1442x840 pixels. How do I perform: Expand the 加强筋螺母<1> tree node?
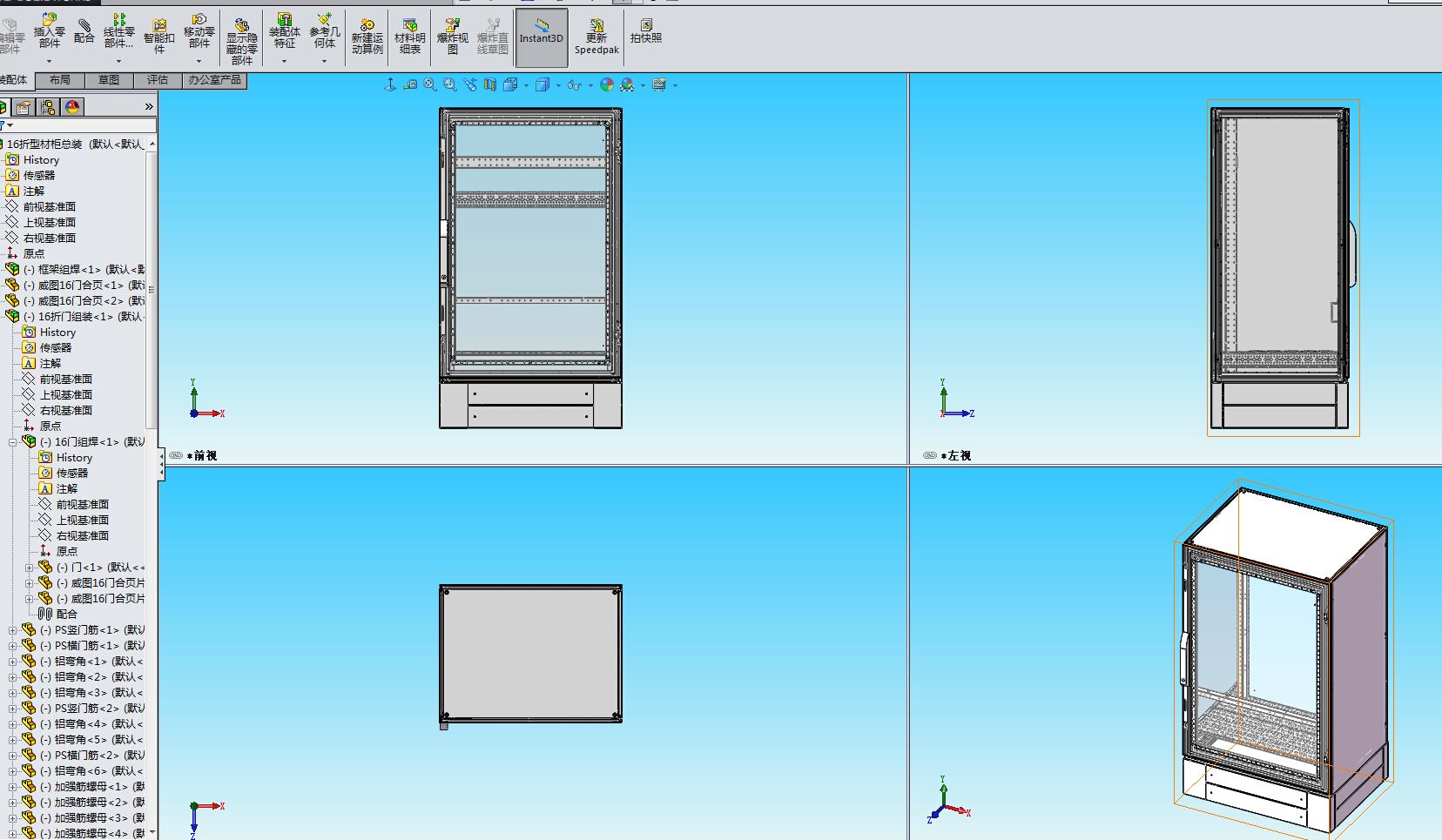[x=13, y=787]
